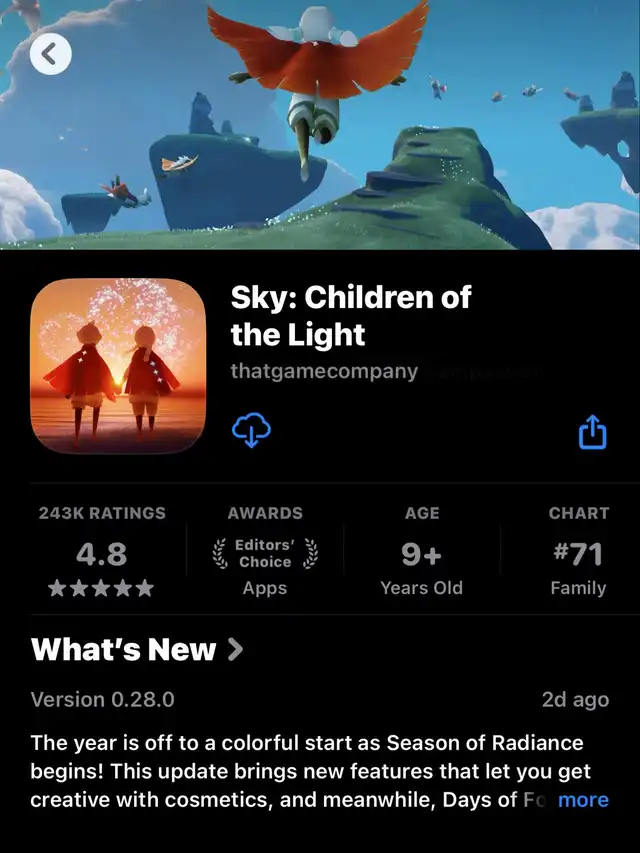The image size is (640, 853).
Task: Tap the cloud download icon
Action: coord(251,430)
